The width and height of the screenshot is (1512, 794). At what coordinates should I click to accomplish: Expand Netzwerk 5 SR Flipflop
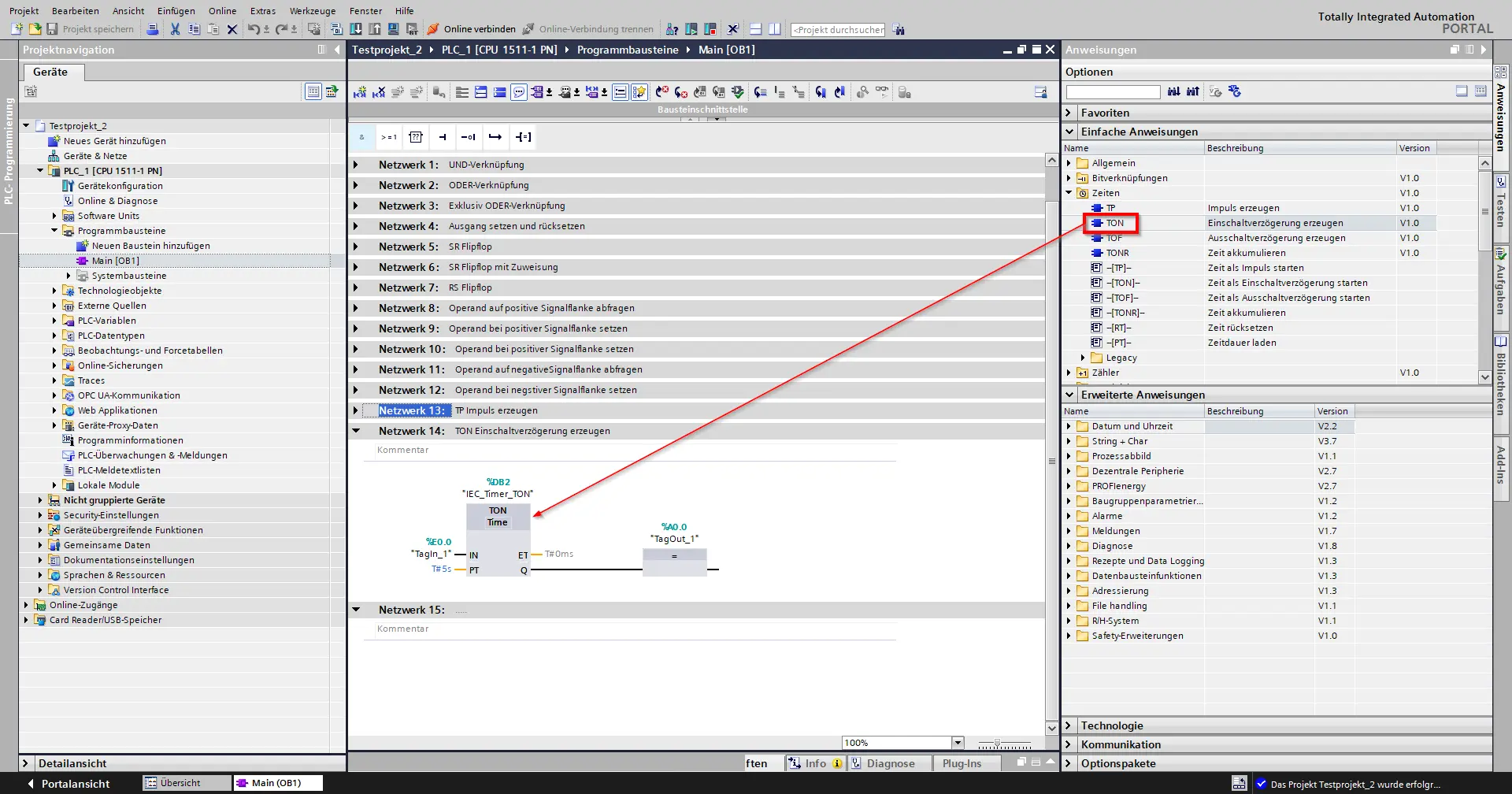click(355, 247)
